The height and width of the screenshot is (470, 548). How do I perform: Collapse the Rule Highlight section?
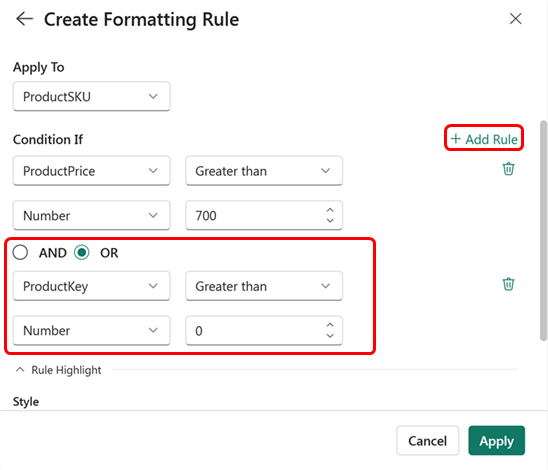pyautogui.click(x=20, y=370)
